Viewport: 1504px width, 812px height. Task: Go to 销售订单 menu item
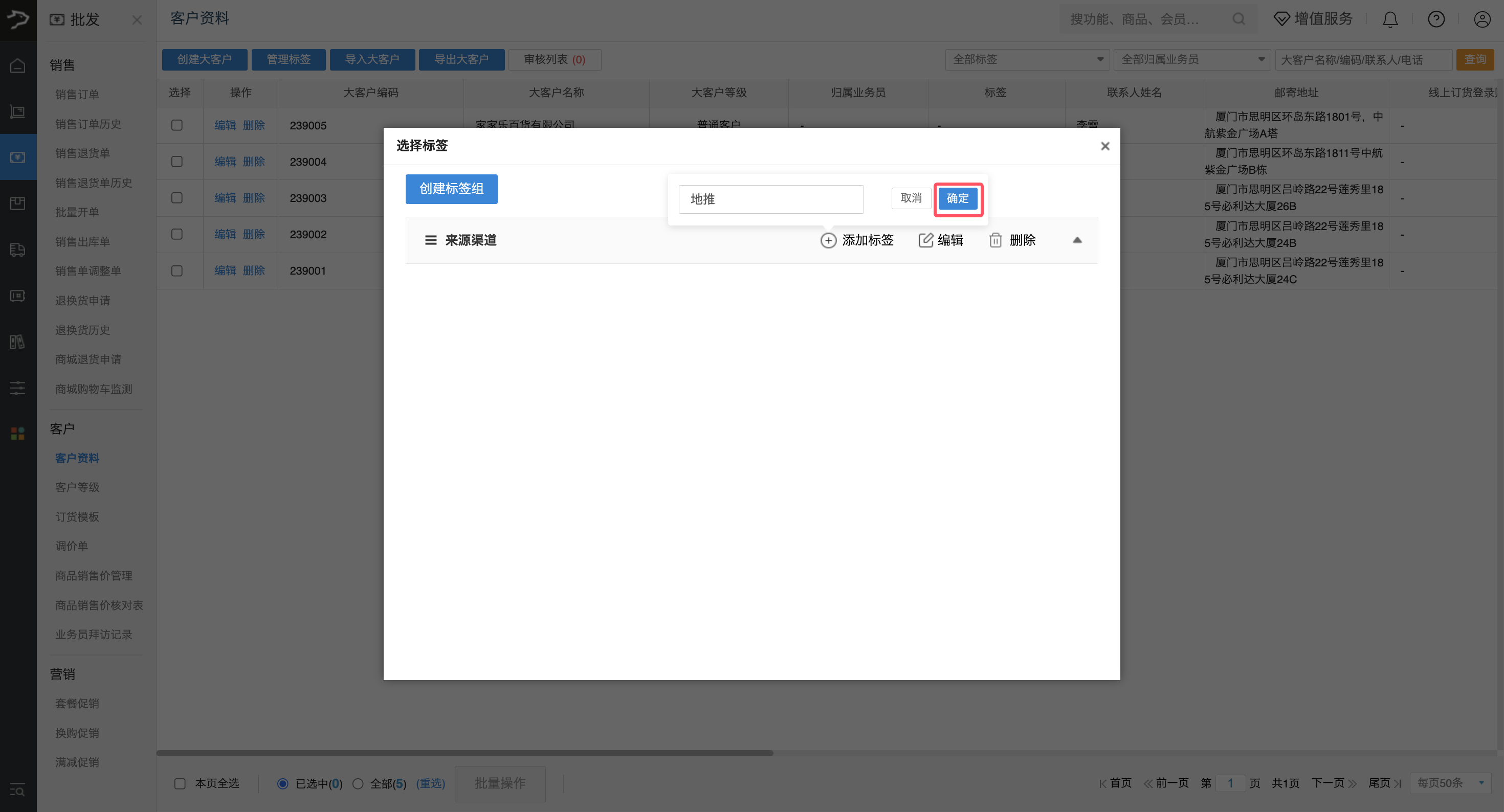point(77,95)
